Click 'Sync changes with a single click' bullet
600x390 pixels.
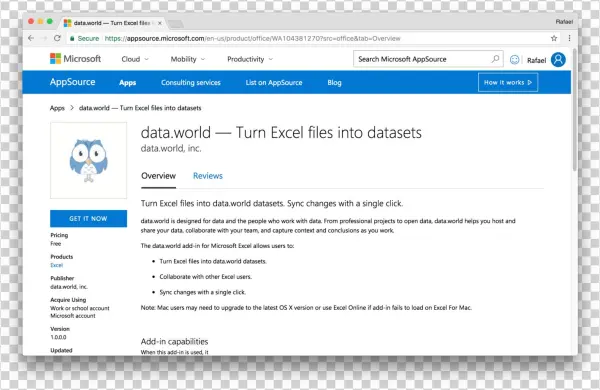click(202, 292)
